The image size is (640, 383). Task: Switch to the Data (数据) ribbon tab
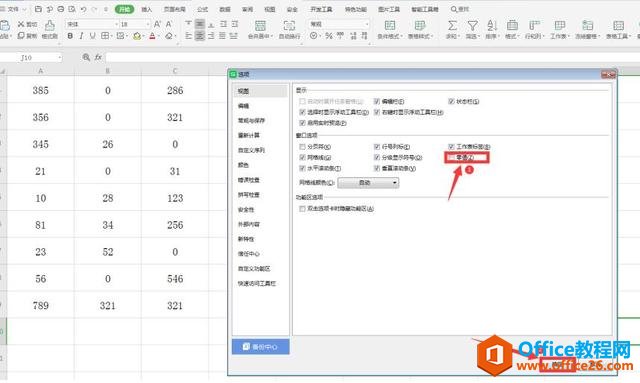(225, 9)
